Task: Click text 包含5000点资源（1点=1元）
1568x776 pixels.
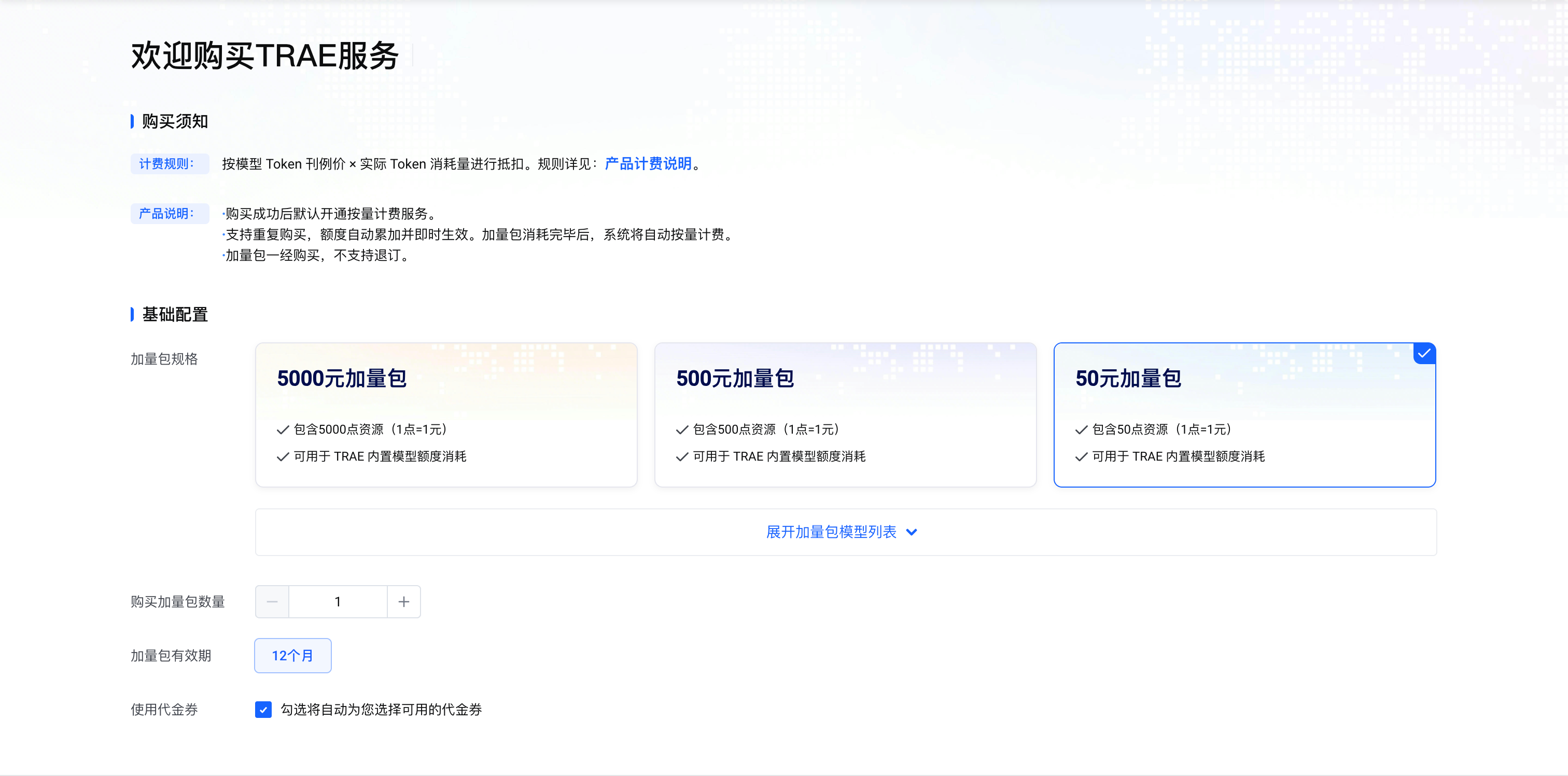Action: coord(371,429)
